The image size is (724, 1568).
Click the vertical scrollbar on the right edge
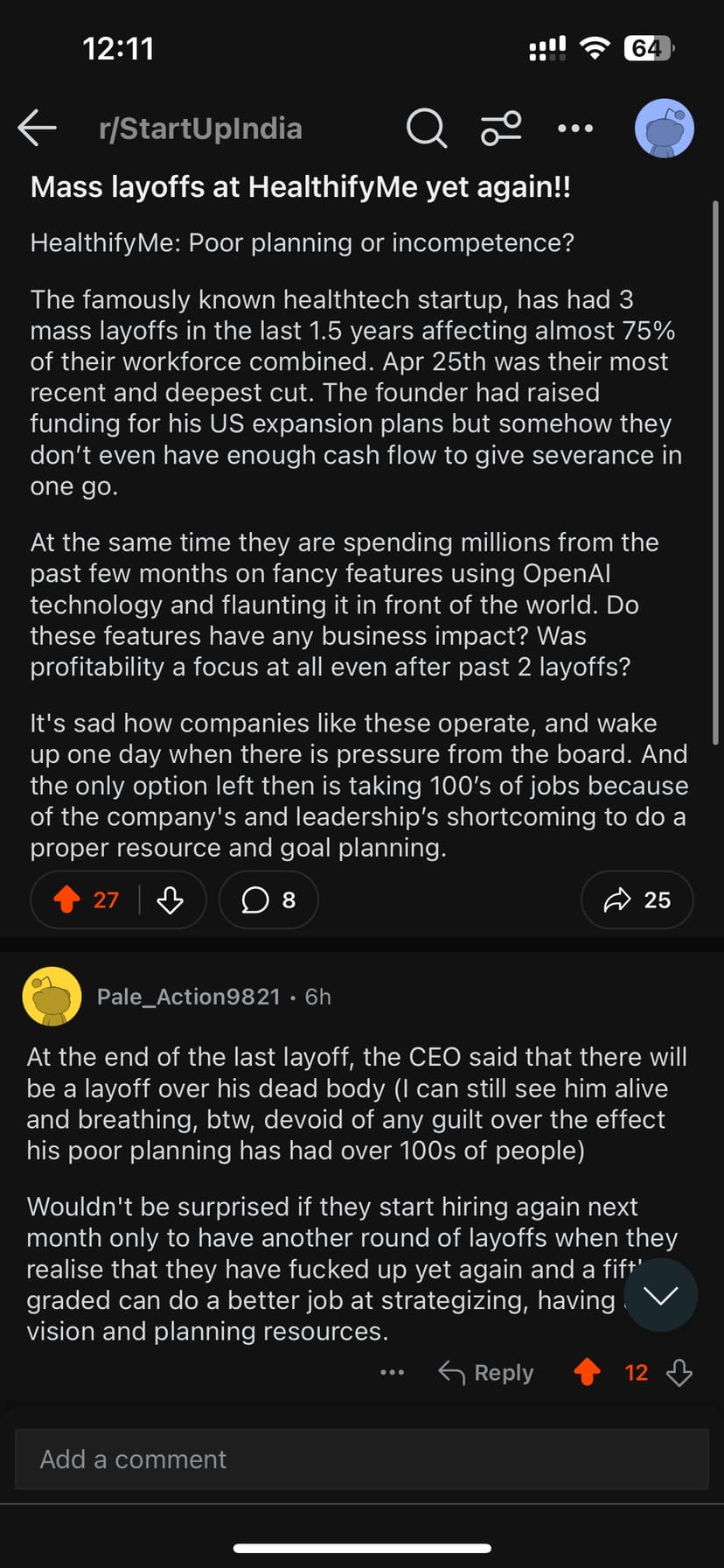point(716,472)
